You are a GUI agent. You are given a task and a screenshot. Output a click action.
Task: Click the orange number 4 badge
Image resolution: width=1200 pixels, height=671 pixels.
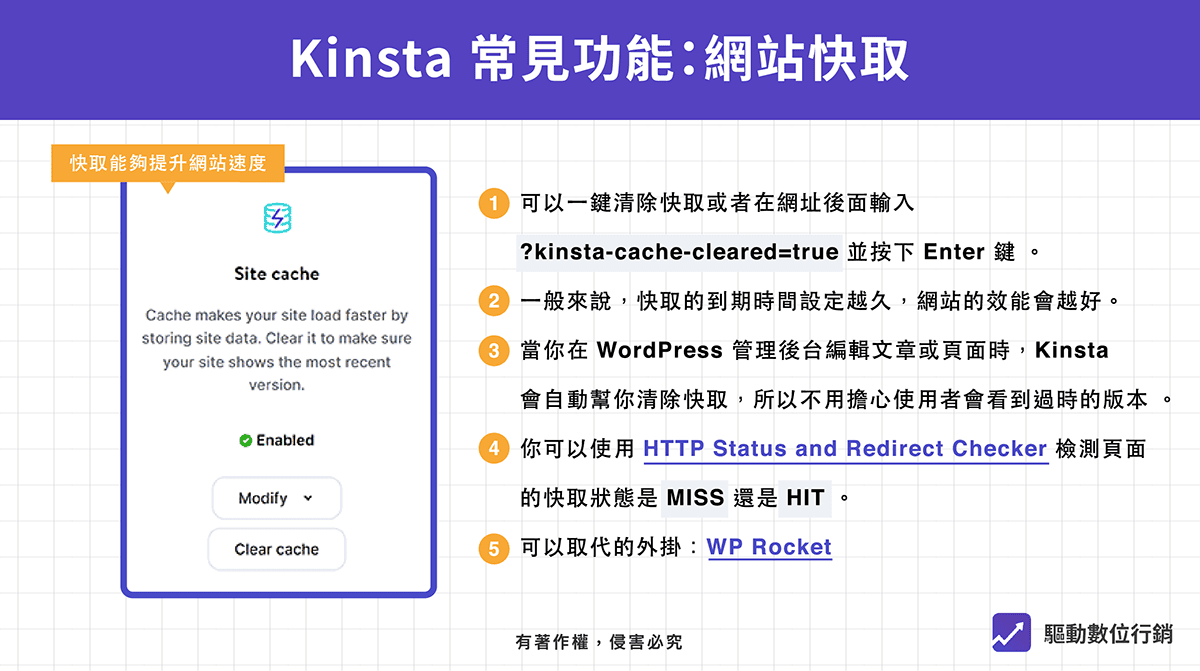point(492,448)
